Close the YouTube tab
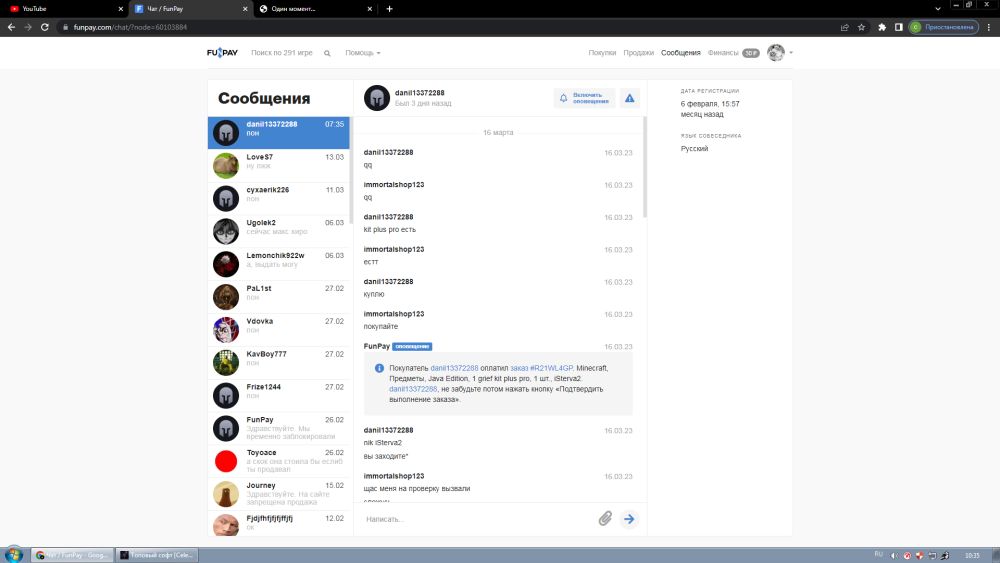Viewport: 1000px width, 563px height. click(121, 9)
